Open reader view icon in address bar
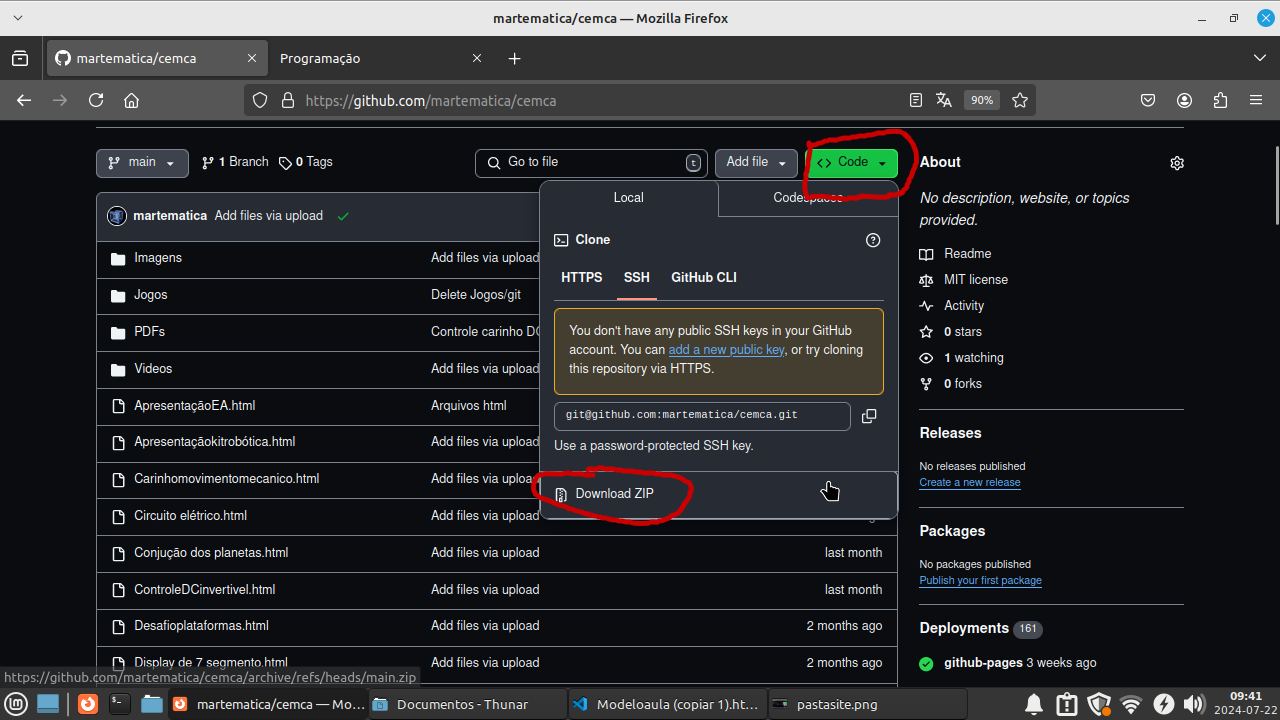Viewport: 1280px width, 720px height. (x=916, y=100)
